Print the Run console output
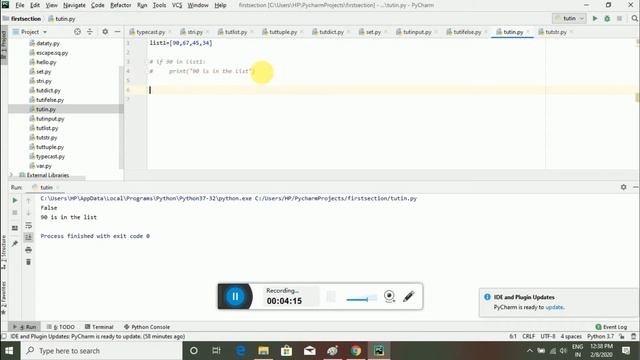This screenshot has height=360, width=640. 28,249
